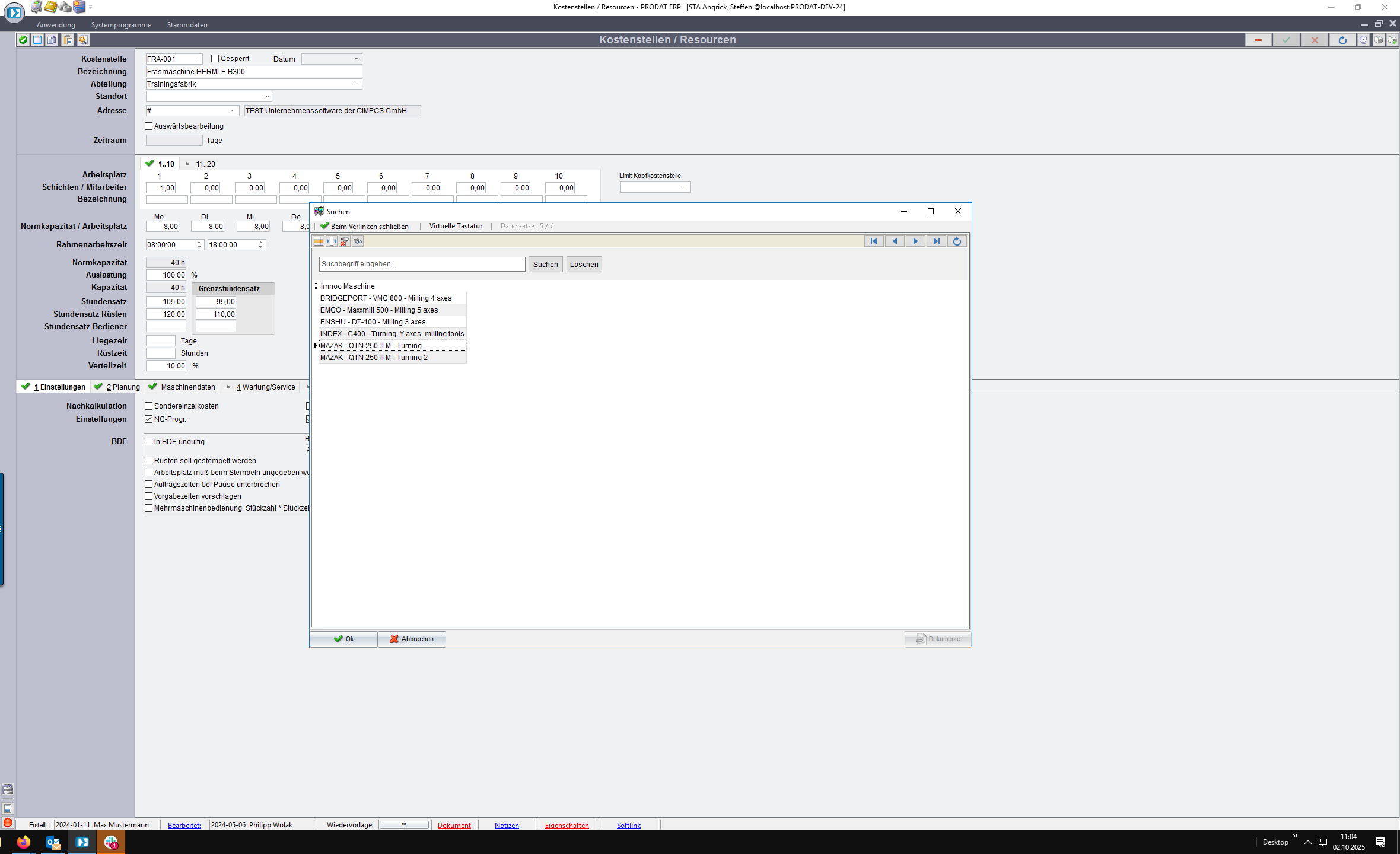Click the binoculars search icon in dialog toolbar
1400x854 pixels.
358,241
